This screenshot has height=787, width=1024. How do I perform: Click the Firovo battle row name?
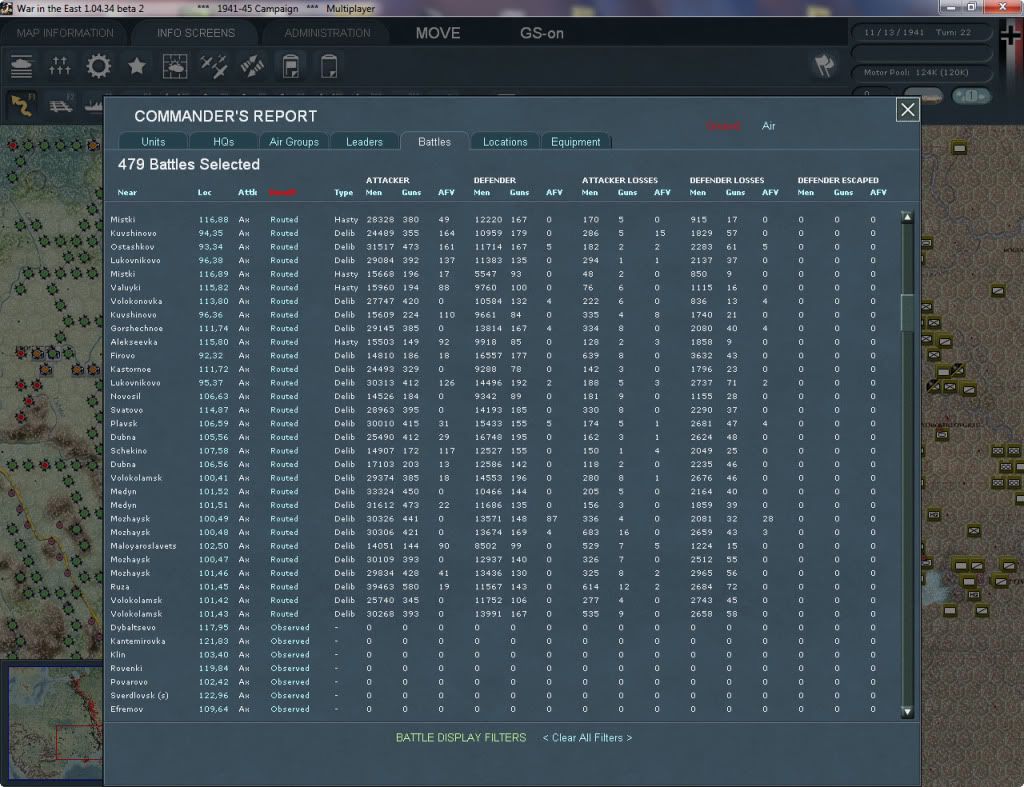click(123, 356)
